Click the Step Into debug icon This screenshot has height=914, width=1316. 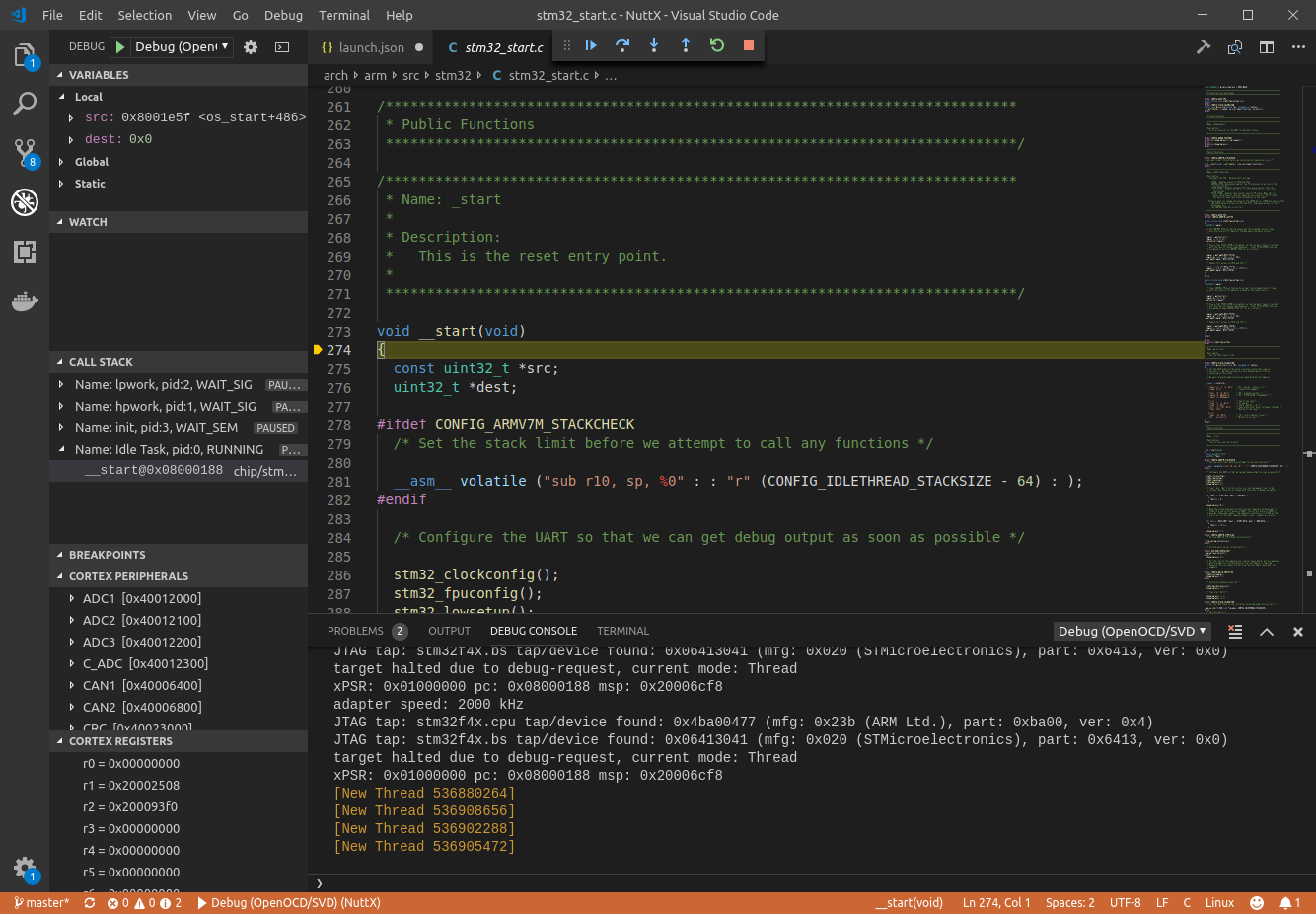click(x=654, y=45)
